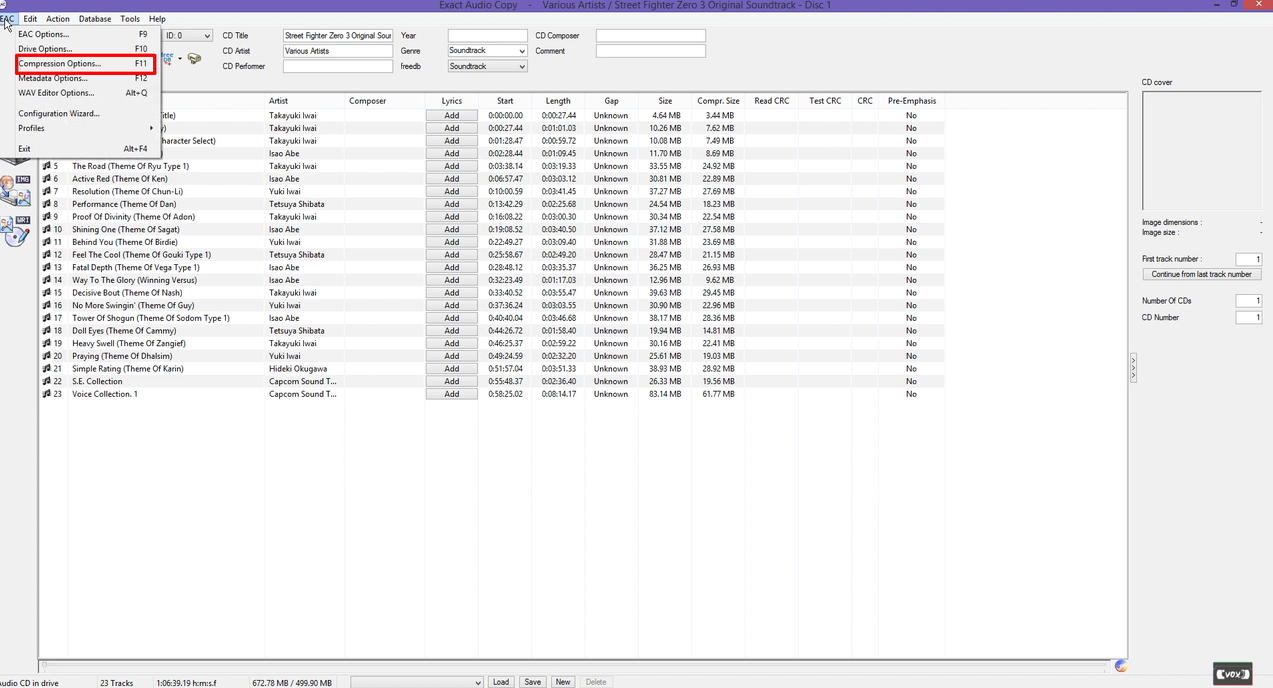Screen dimensions: 1273x688
Task: Click the music note icon of track 9
Action: [x=46, y=217]
